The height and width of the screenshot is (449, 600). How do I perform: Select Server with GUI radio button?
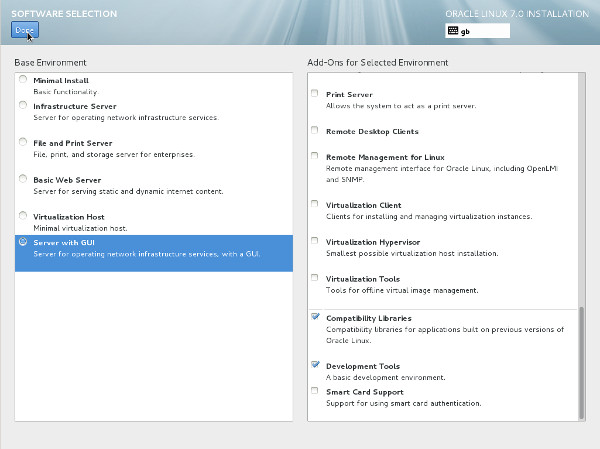click(x=23, y=242)
